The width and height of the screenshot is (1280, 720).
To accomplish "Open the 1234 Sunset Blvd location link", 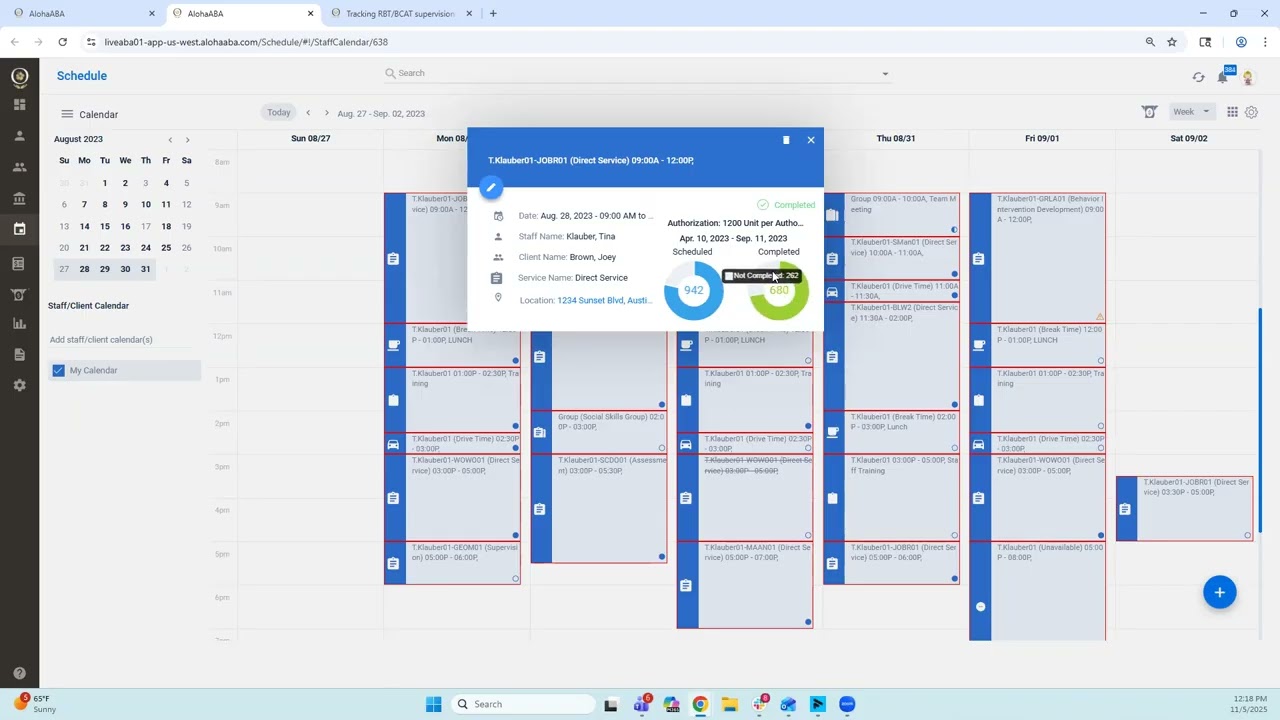I will click(x=605, y=300).
